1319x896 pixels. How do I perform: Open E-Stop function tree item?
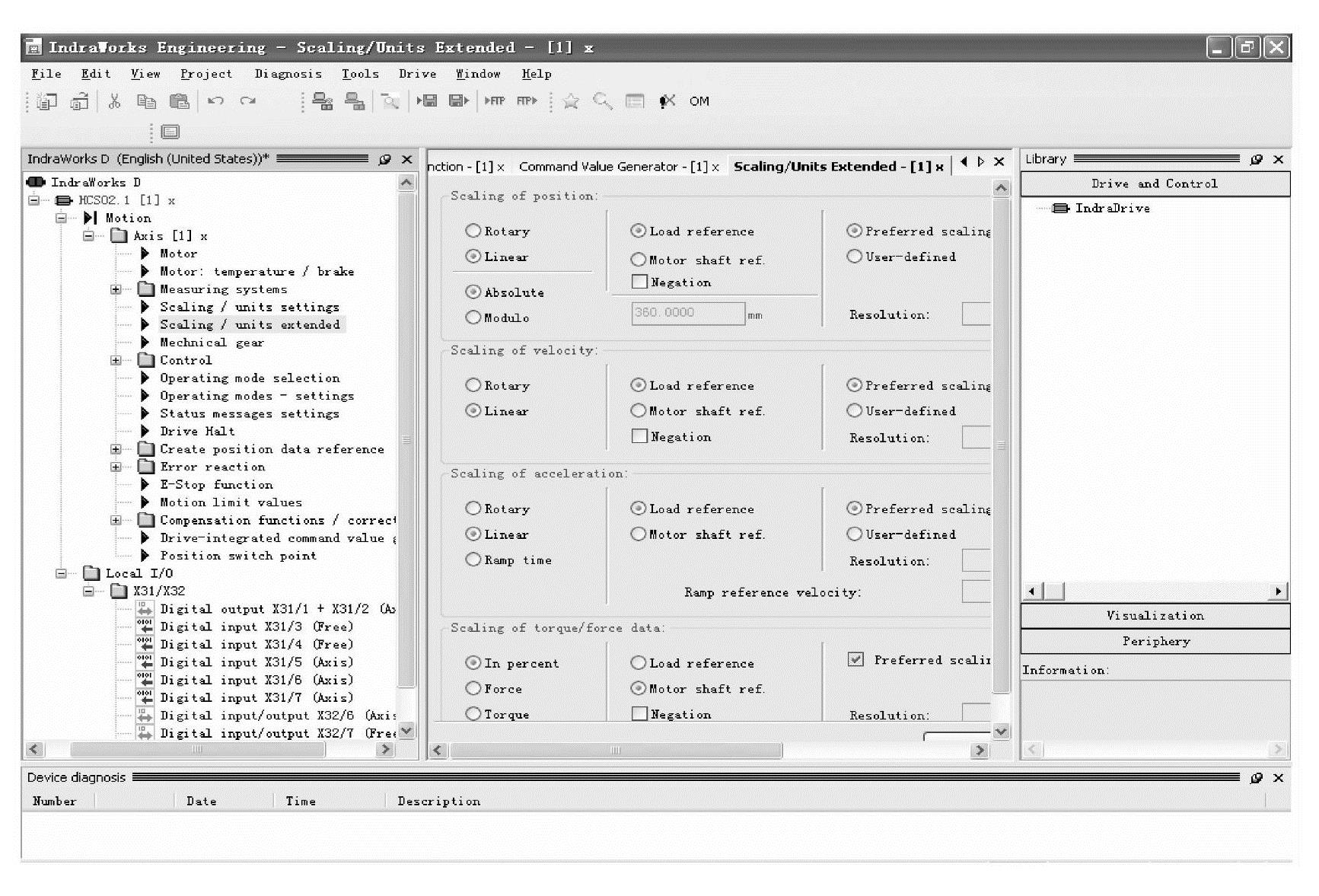tap(216, 484)
